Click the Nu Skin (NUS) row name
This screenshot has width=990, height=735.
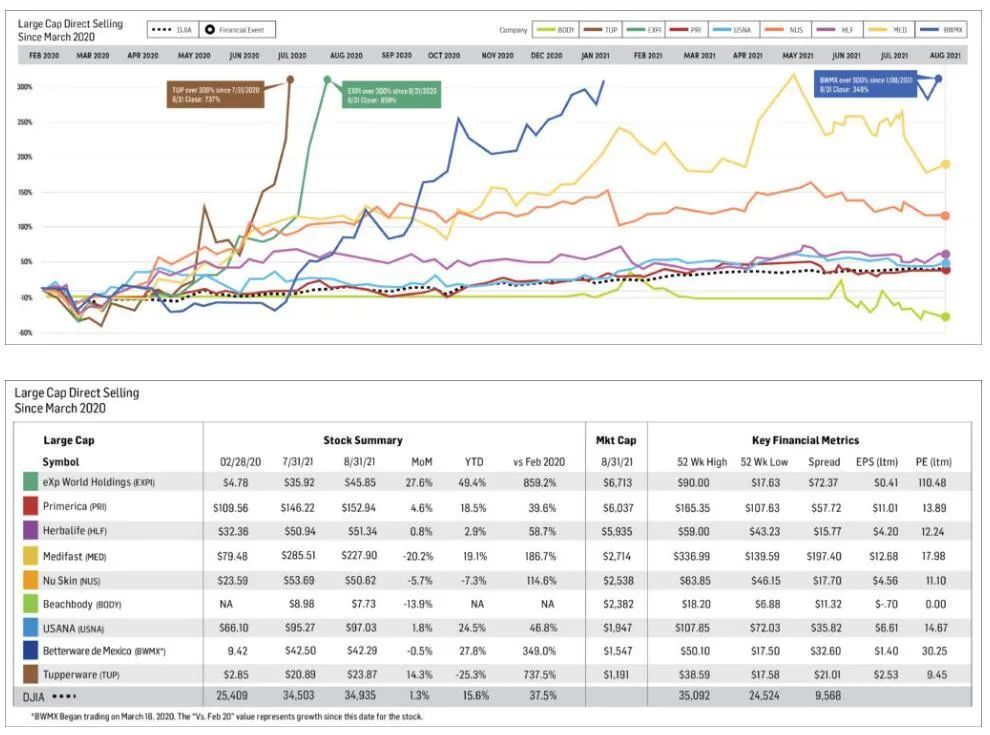(71, 580)
